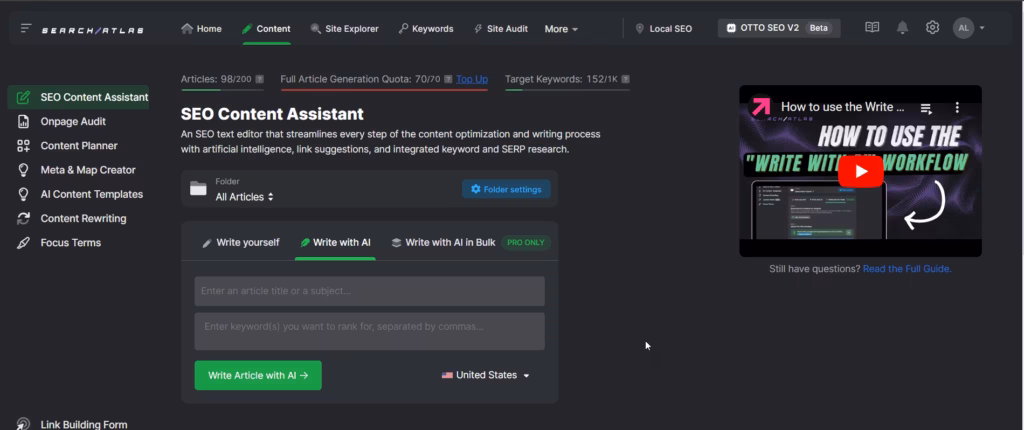Open the notifications bell icon

pos(902,28)
